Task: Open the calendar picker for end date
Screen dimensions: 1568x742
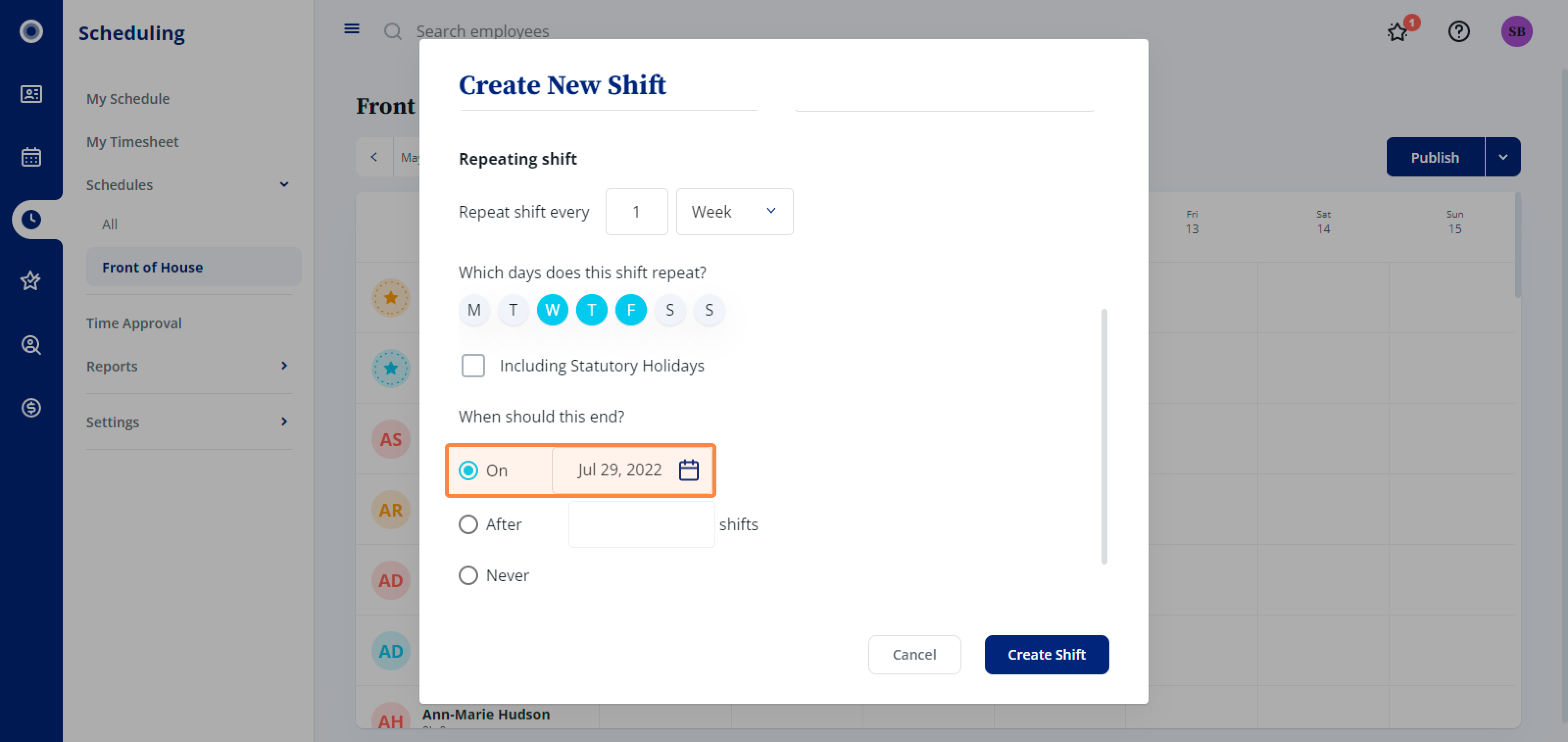Action: 688,470
